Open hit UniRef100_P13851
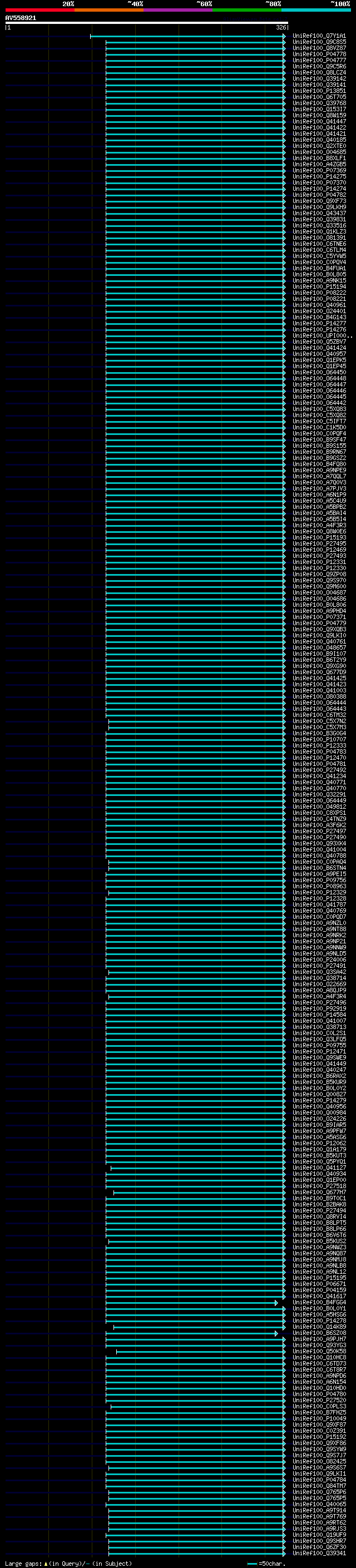The height and width of the screenshot is (1568, 356). (x=319, y=91)
